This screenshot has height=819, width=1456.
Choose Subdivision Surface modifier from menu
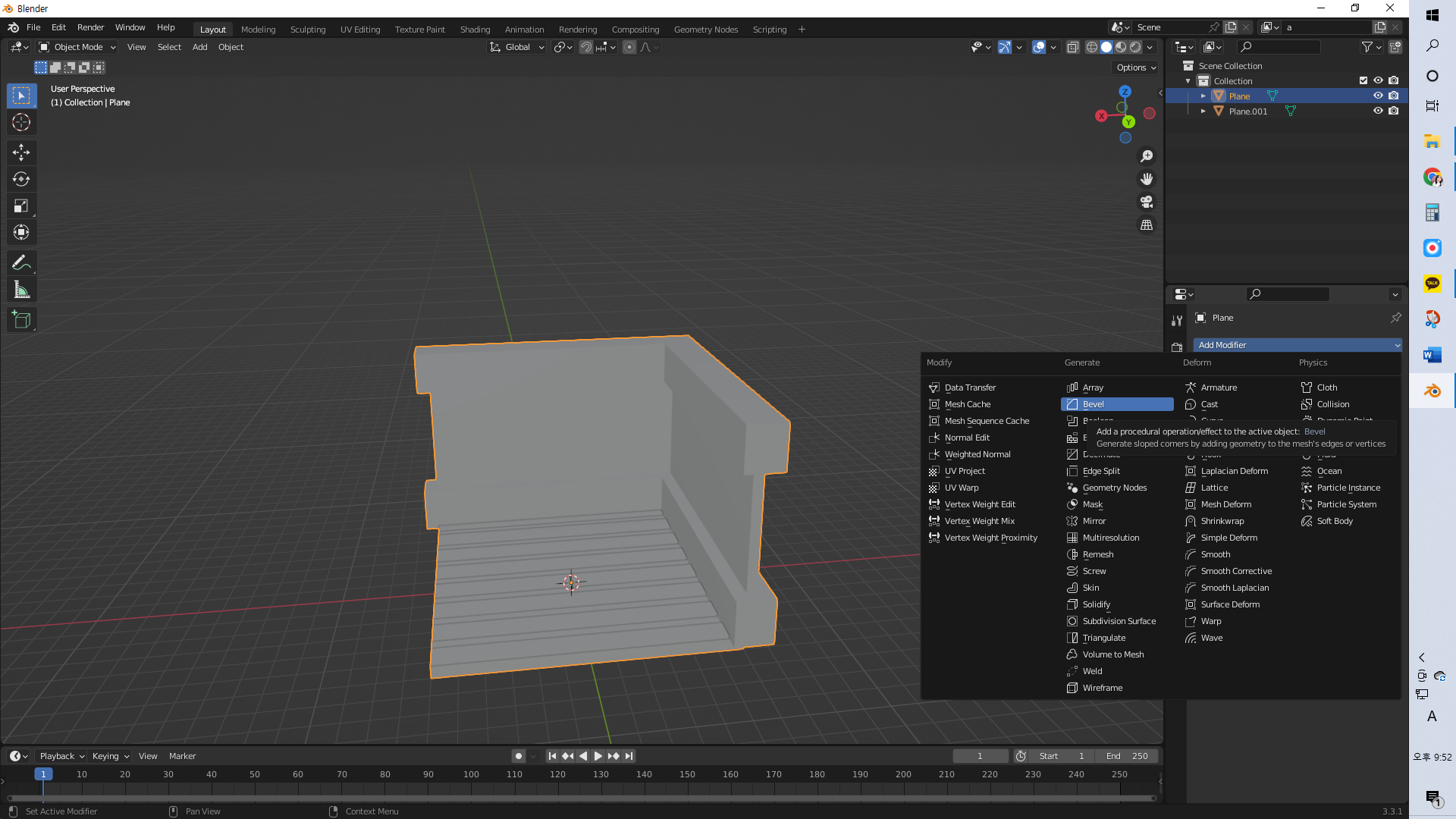click(1119, 621)
